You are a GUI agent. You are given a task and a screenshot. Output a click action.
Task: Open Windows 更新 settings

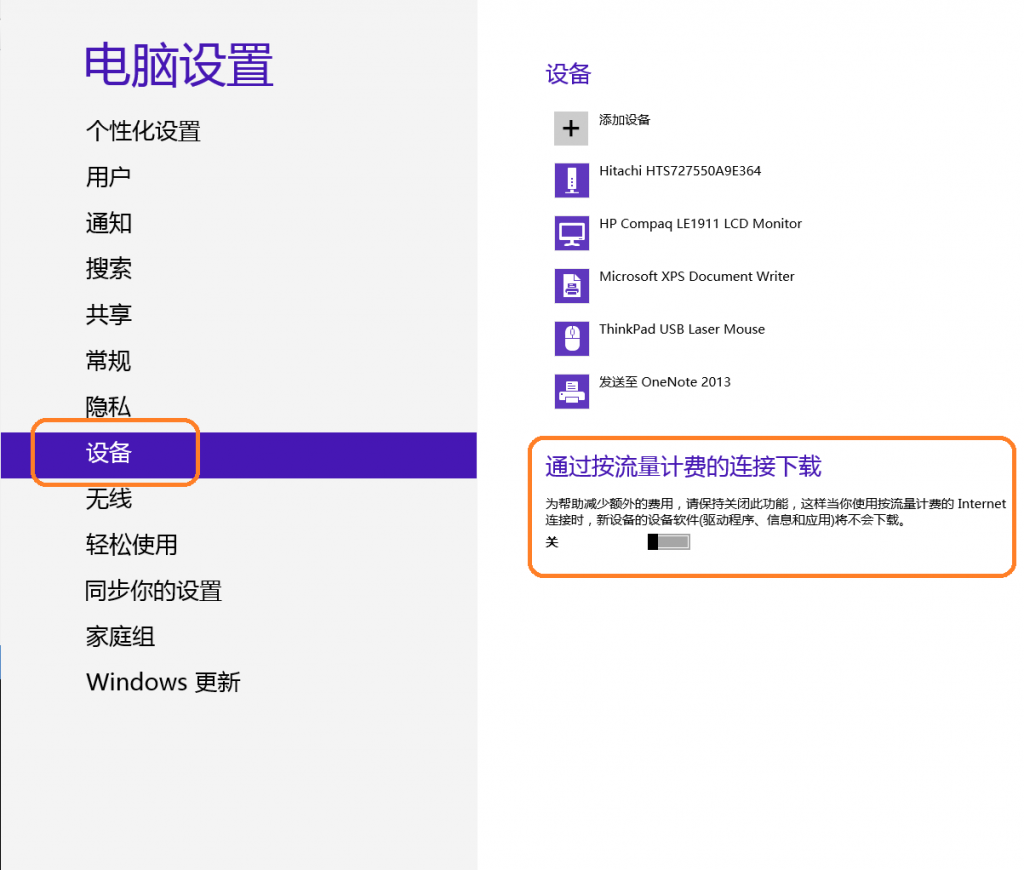point(163,682)
